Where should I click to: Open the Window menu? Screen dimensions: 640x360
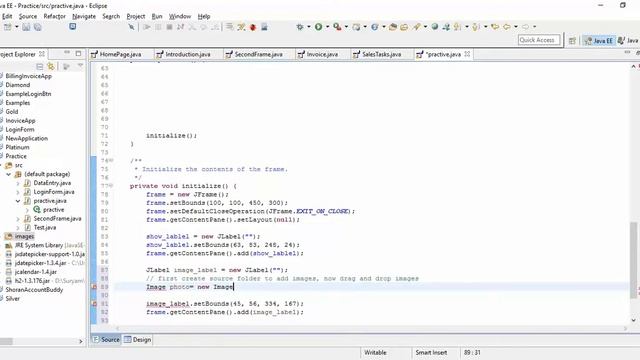(180, 16)
